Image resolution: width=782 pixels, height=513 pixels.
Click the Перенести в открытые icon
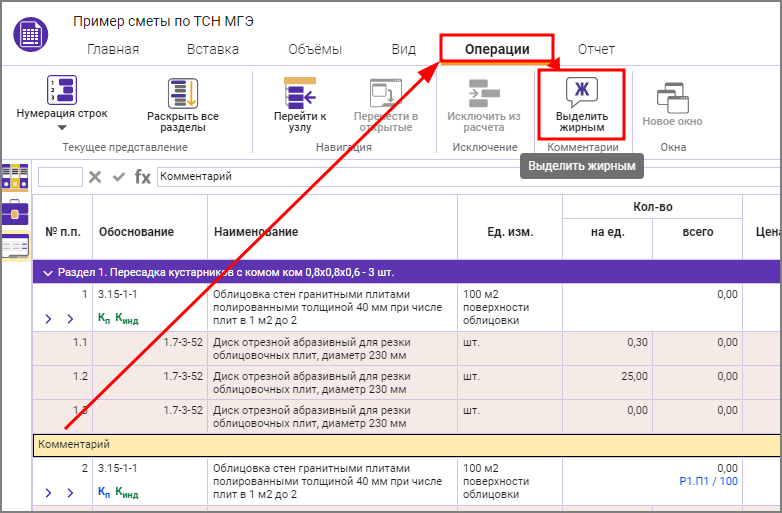point(384,93)
